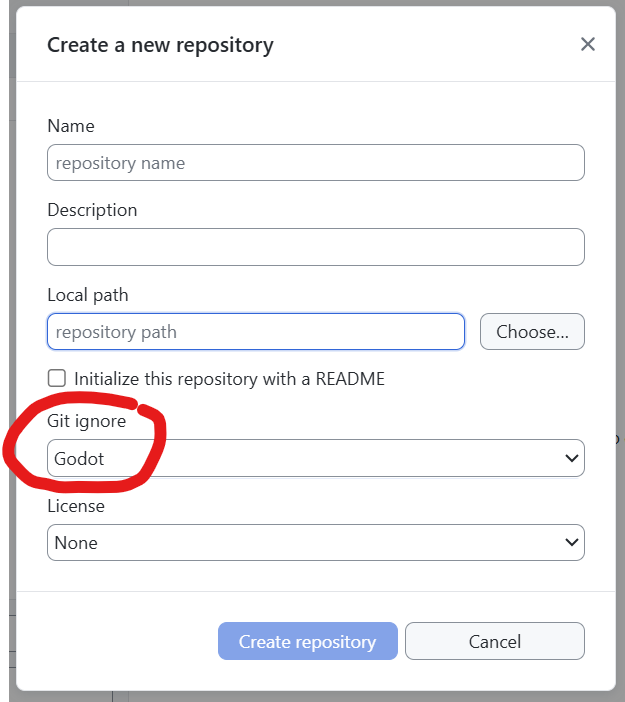Close the Create a new repository dialog
This screenshot has width=625, height=702.
tap(588, 44)
